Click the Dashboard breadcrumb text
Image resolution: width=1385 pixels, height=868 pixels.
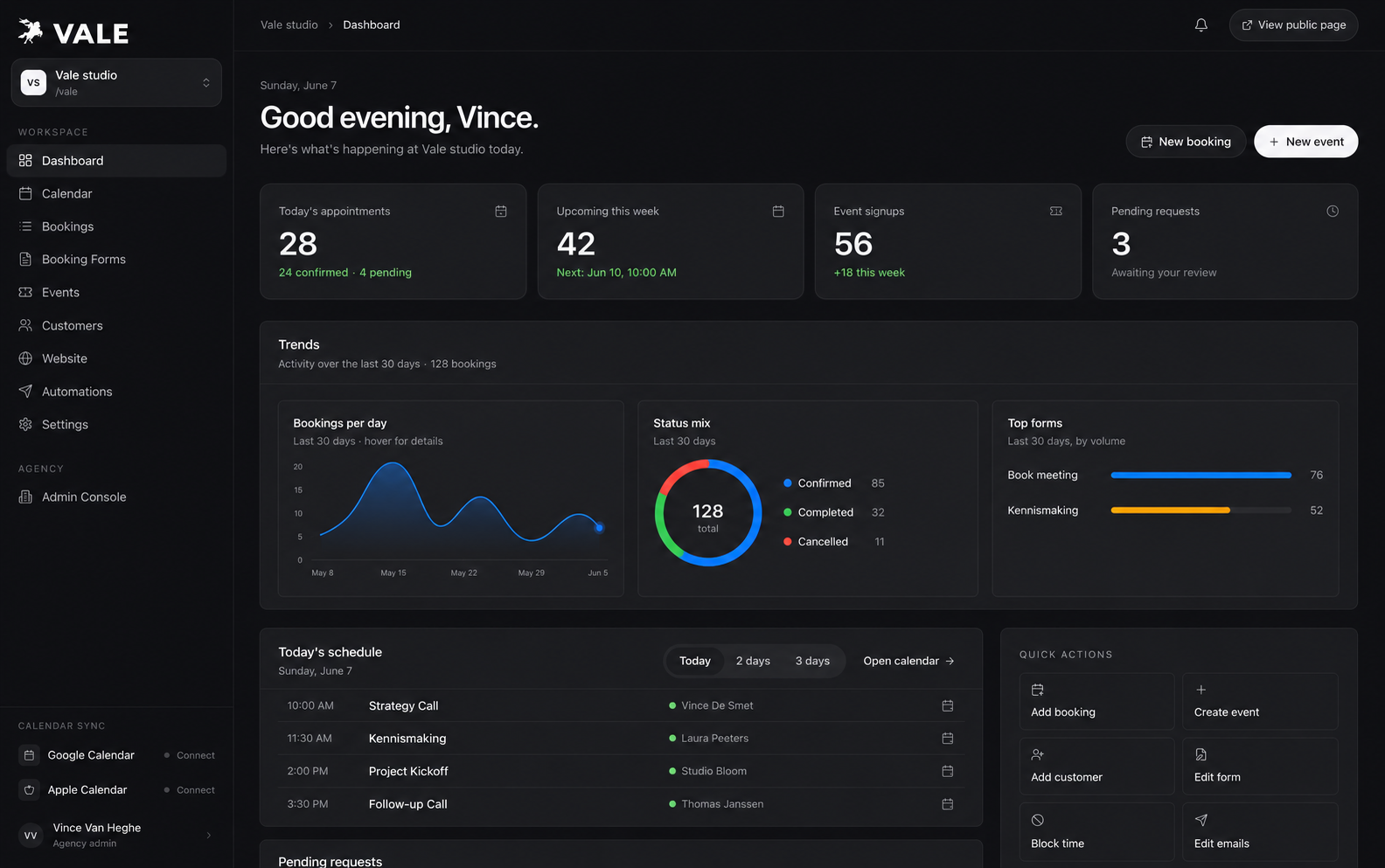coord(372,25)
